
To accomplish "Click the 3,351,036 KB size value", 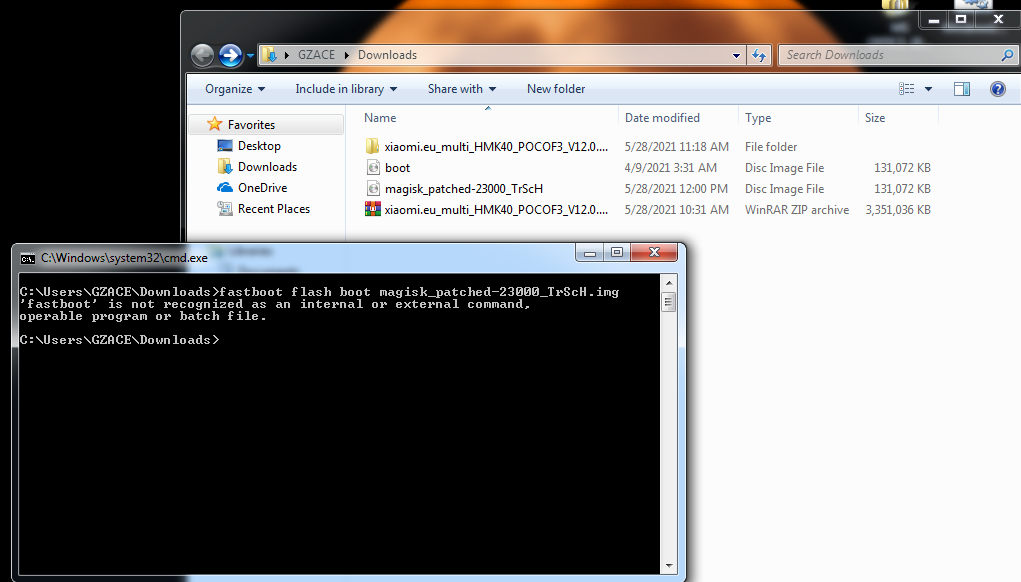I will [x=898, y=210].
